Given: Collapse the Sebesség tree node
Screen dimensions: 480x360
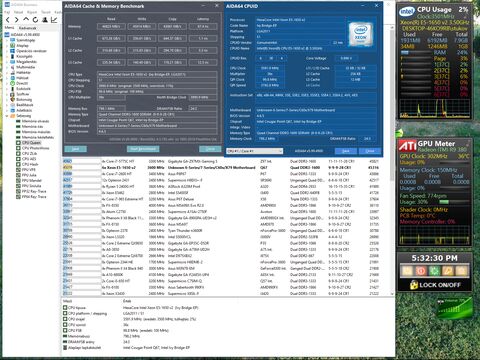Looking at the screenshot, I should [7, 116].
